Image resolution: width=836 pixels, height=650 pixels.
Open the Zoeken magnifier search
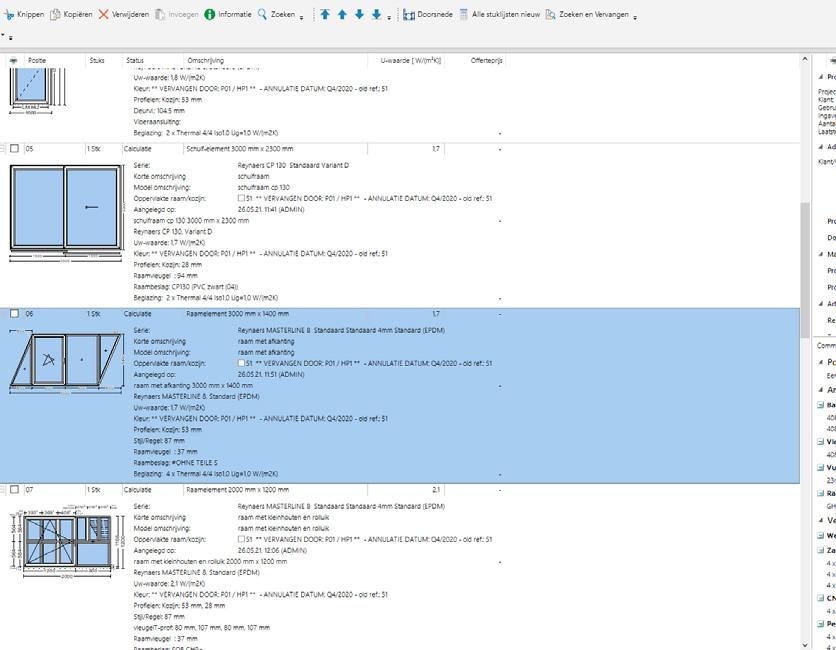tap(276, 14)
